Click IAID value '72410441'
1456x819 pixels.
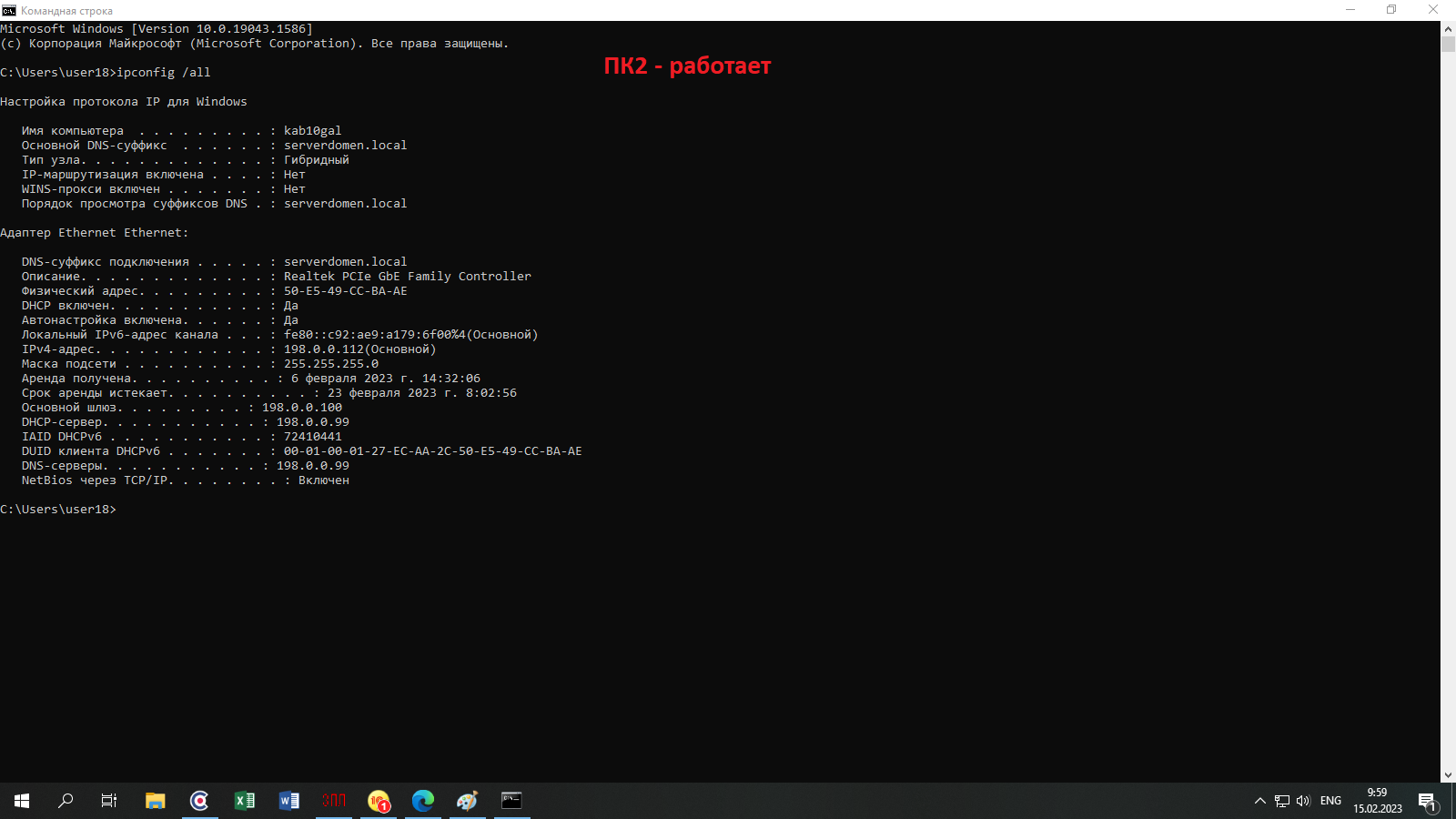313,437
